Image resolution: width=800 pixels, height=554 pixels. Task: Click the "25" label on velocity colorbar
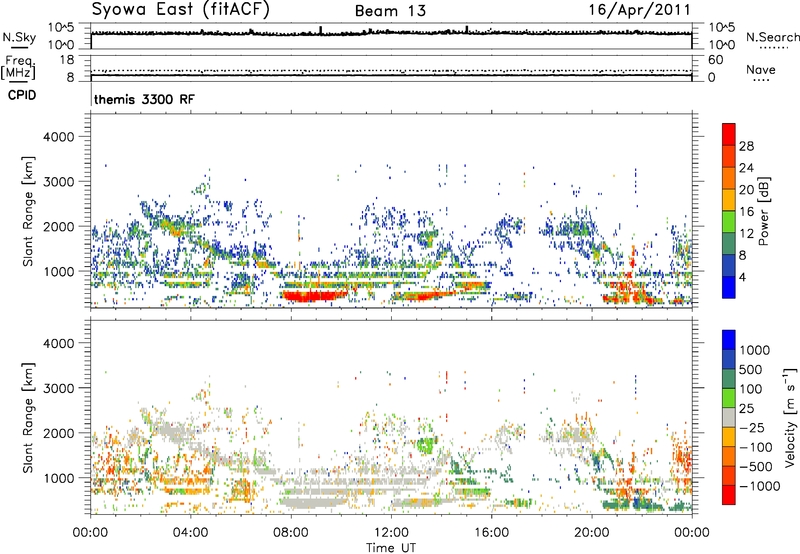coord(746,409)
